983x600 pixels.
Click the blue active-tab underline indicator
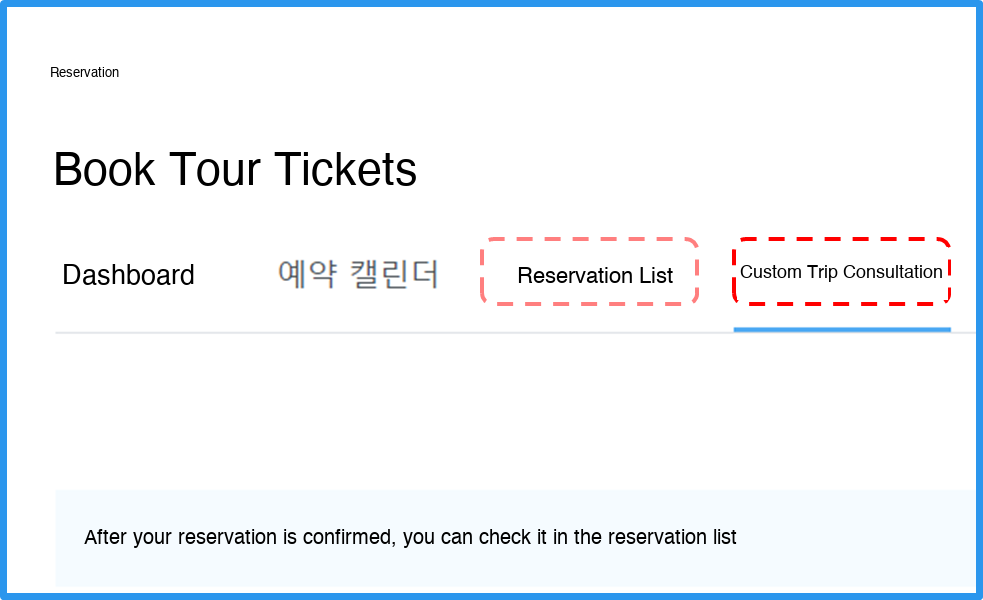841,328
